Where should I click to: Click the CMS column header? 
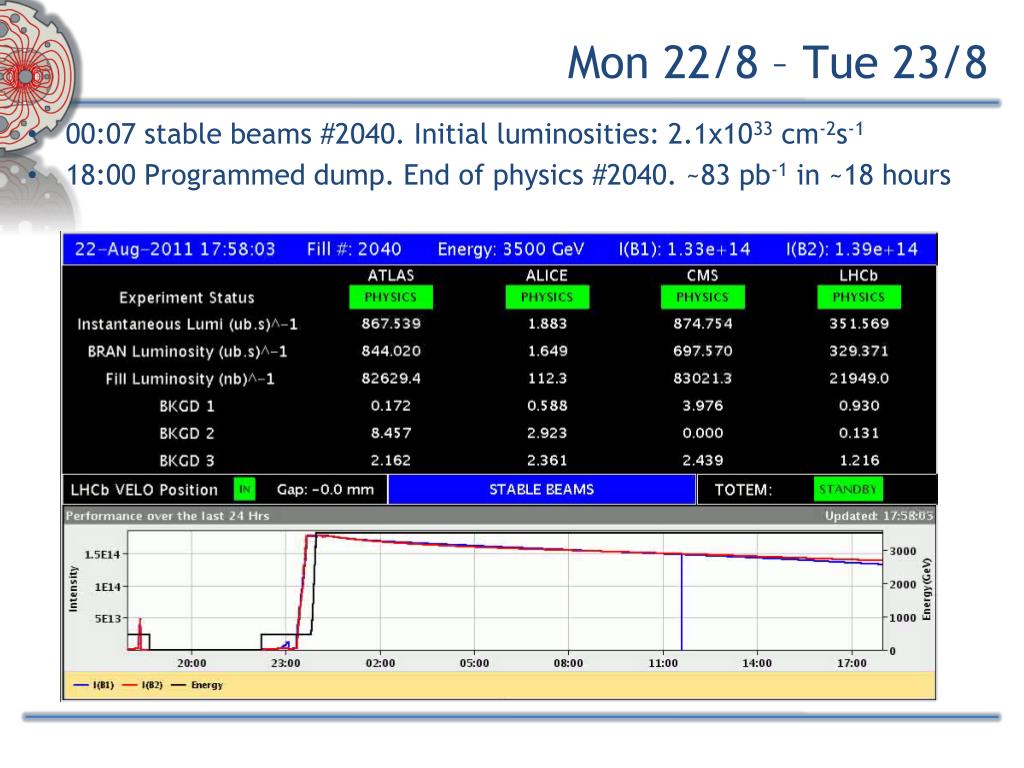(x=703, y=275)
